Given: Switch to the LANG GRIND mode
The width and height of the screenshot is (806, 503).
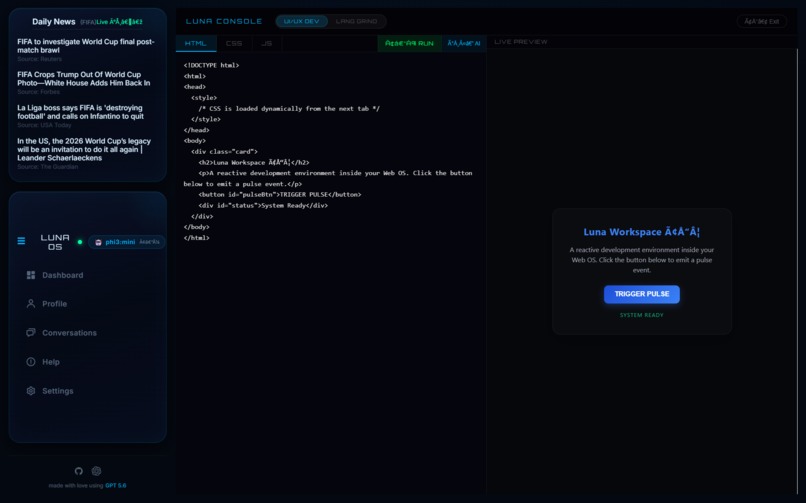Looking at the screenshot, I should pyautogui.click(x=356, y=22).
